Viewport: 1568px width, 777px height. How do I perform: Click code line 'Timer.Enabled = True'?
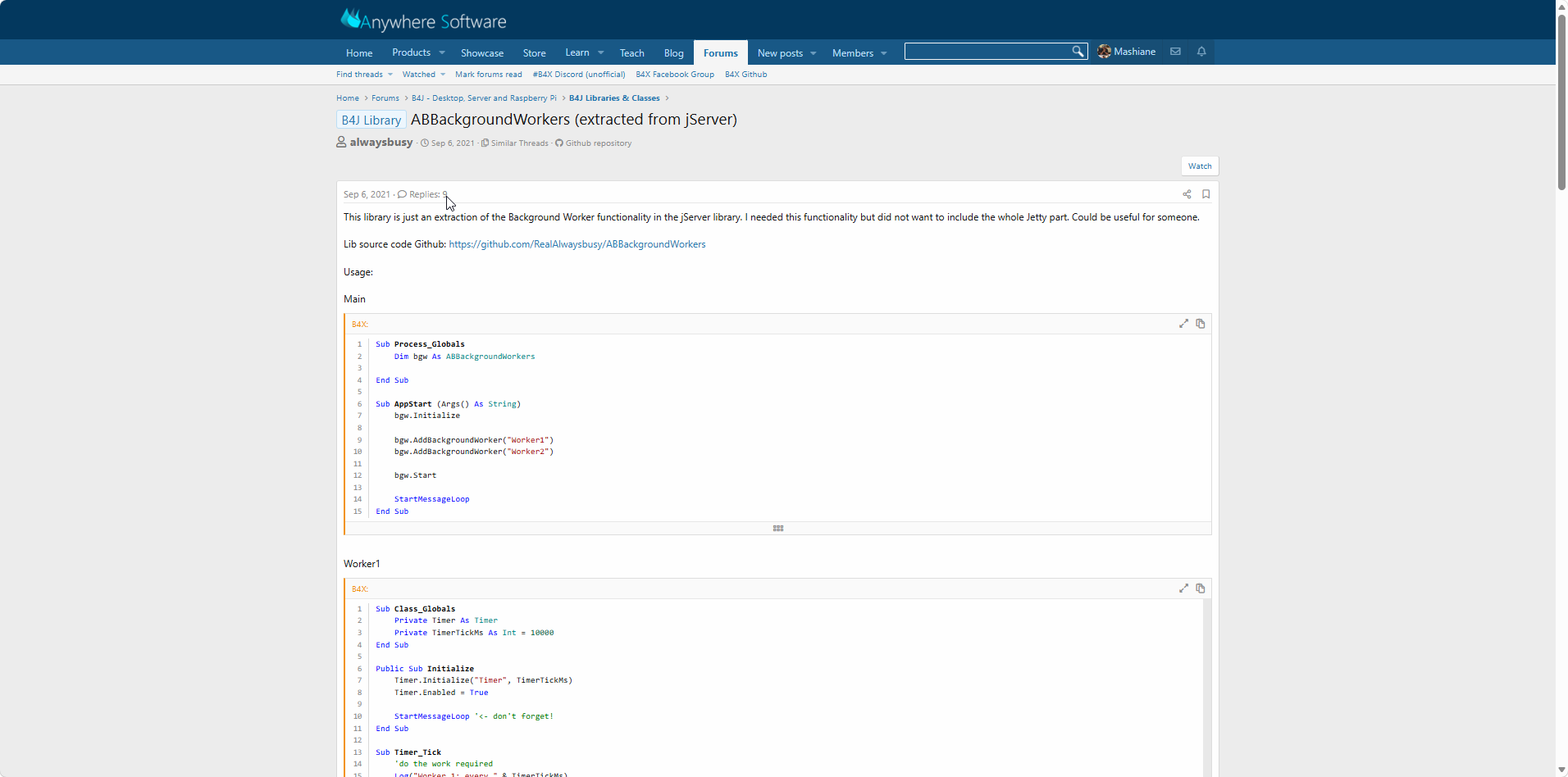point(441,693)
